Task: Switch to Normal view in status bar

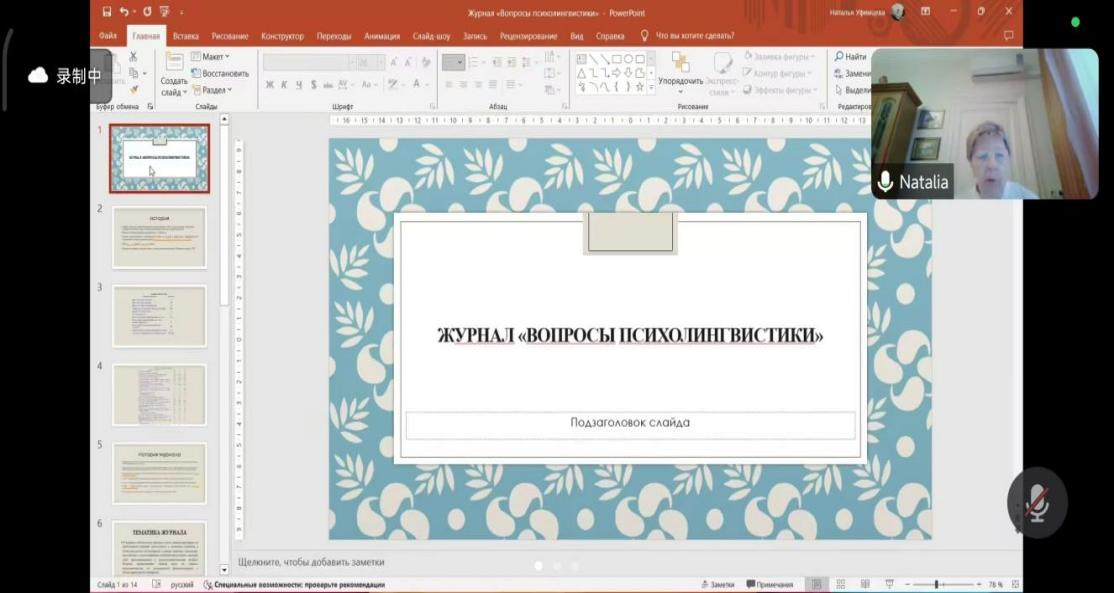Action: tap(817, 584)
